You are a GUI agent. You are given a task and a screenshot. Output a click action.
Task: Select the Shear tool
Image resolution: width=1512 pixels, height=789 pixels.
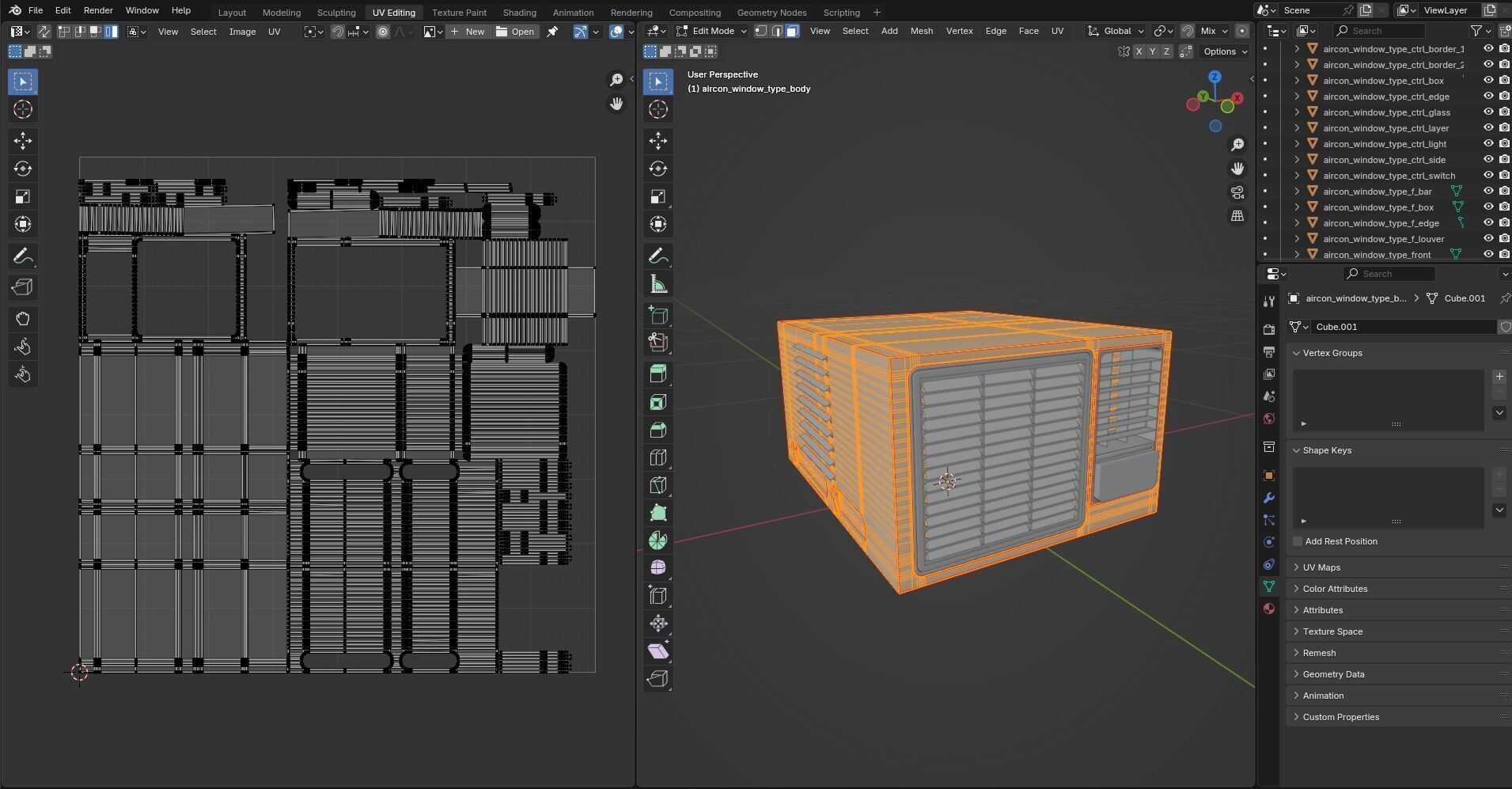(x=658, y=651)
